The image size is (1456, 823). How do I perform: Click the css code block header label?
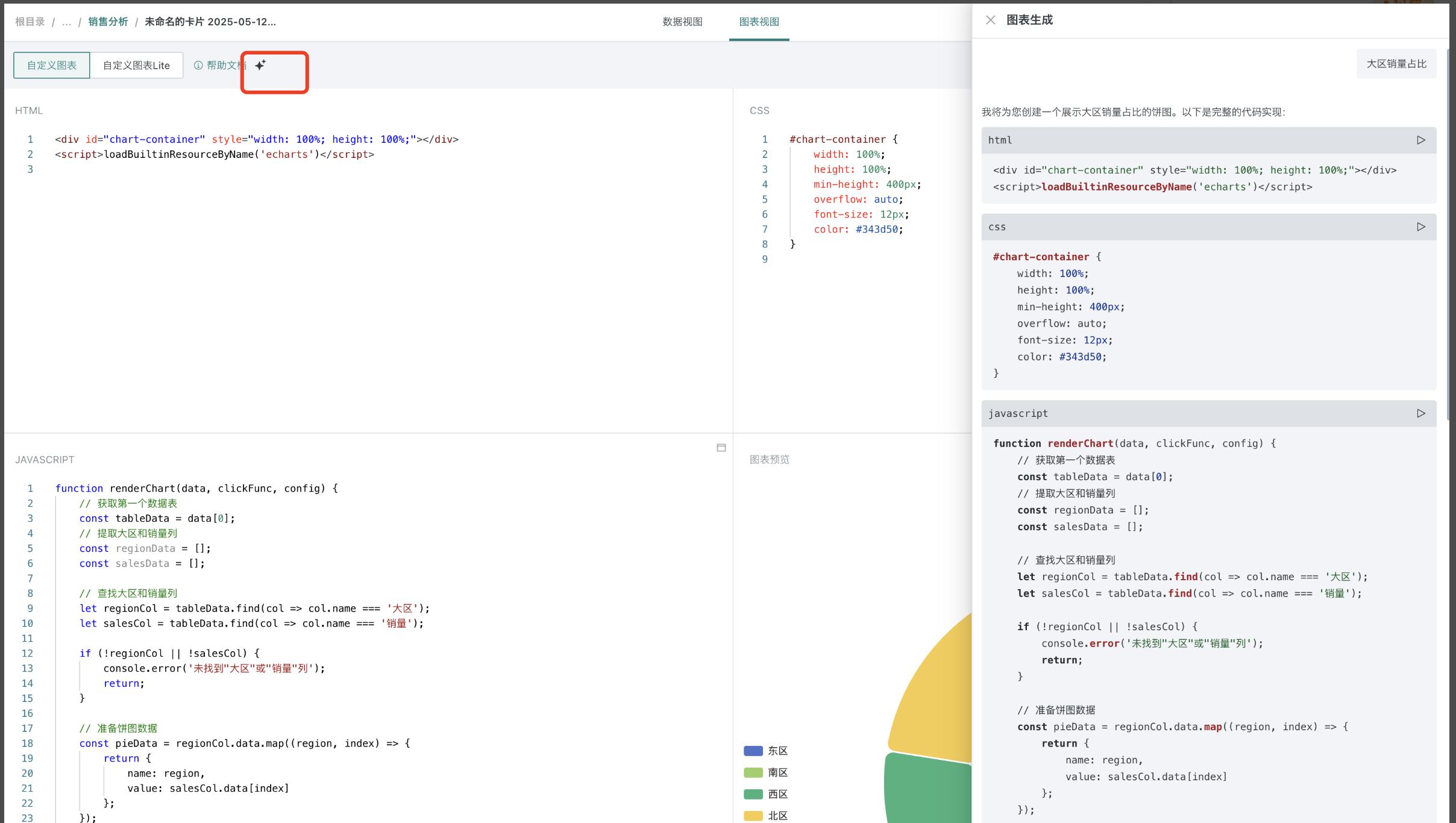tap(997, 227)
